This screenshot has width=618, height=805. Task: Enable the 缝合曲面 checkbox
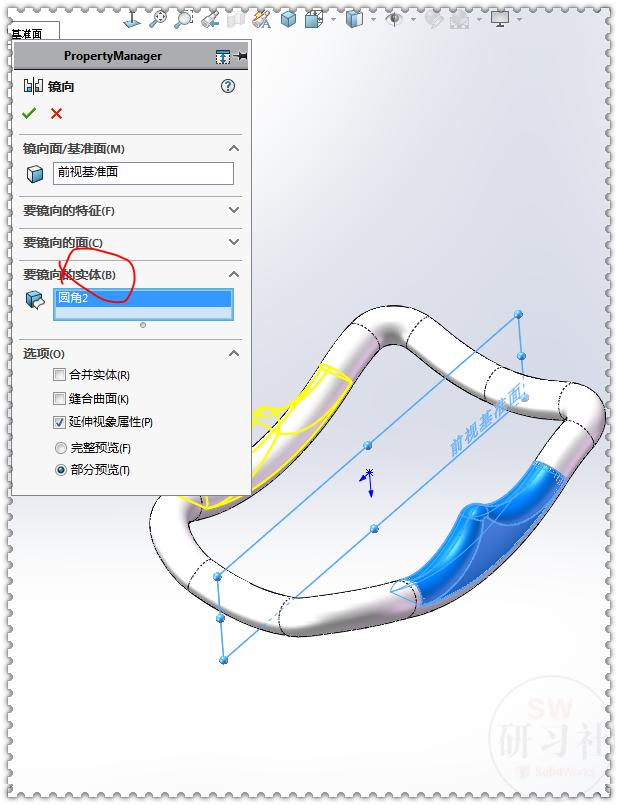[60, 398]
